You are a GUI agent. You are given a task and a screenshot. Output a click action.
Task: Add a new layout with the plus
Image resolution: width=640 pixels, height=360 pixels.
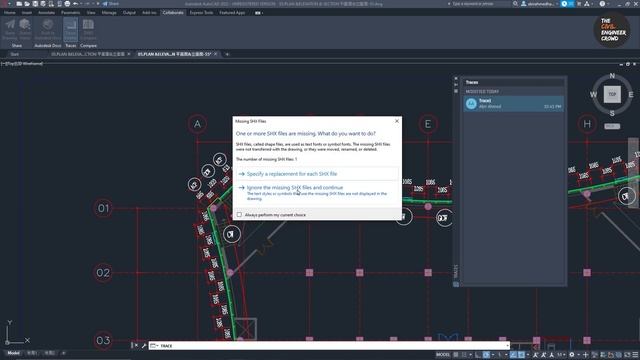click(x=63, y=353)
